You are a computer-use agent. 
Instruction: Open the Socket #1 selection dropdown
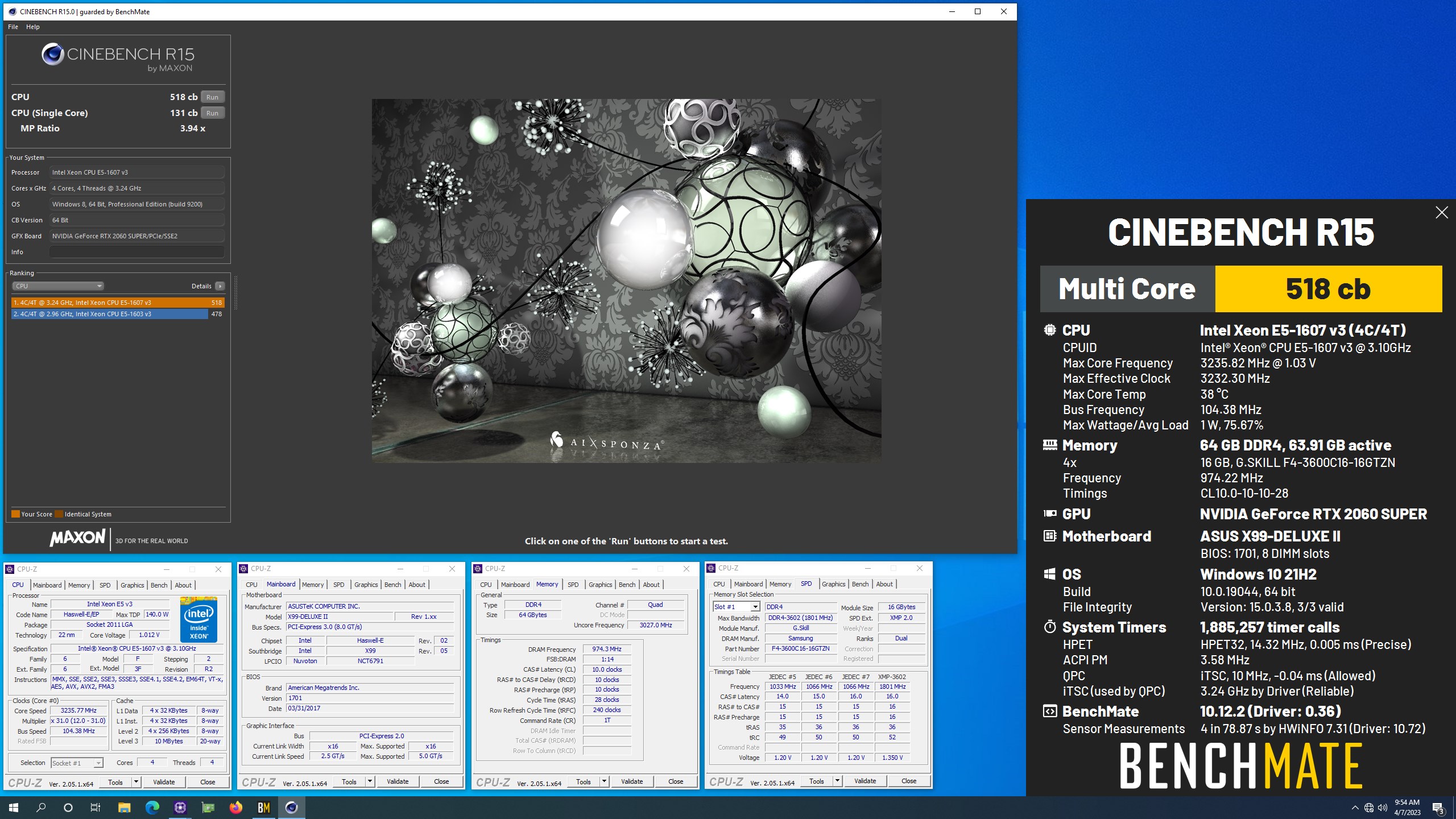77,763
